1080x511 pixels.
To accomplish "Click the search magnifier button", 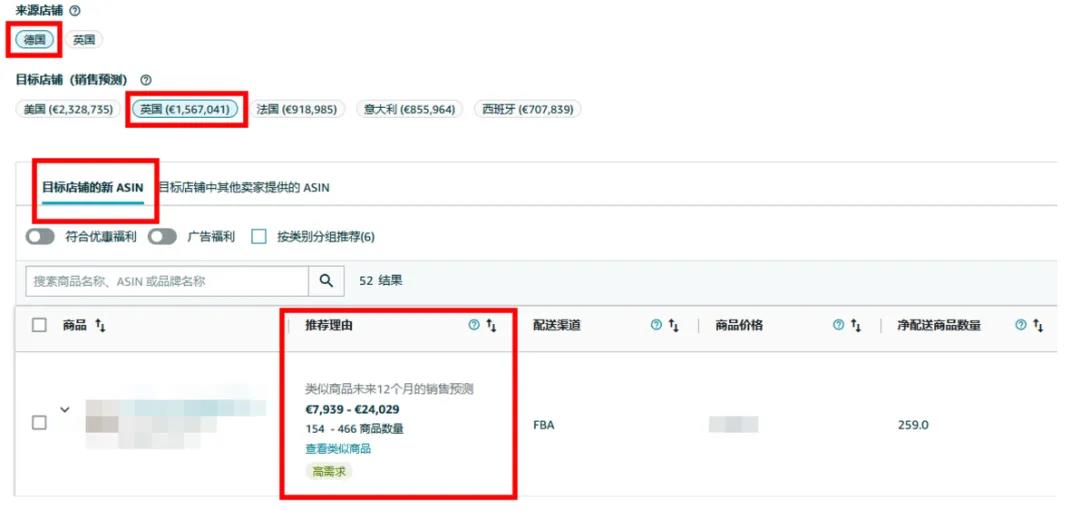I will click(x=326, y=281).
